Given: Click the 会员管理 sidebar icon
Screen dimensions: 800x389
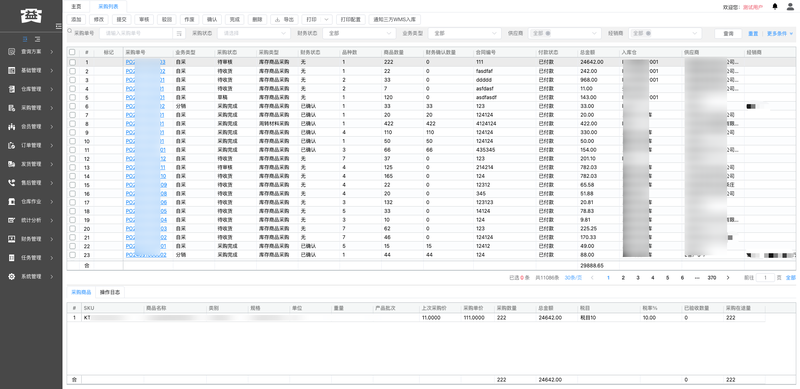Looking at the screenshot, I should [12, 127].
